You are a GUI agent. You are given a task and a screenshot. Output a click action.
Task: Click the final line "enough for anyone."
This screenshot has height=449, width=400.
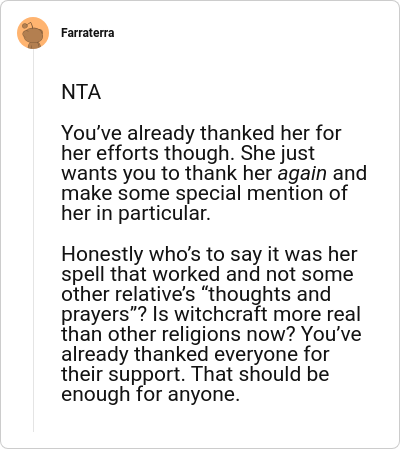click(151, 395)
